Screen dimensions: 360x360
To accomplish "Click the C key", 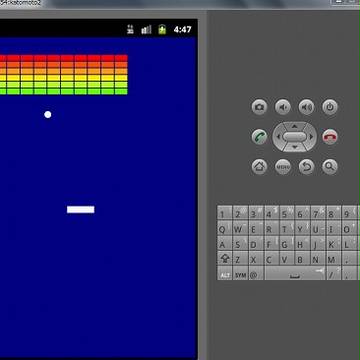I will coord(271,258).
